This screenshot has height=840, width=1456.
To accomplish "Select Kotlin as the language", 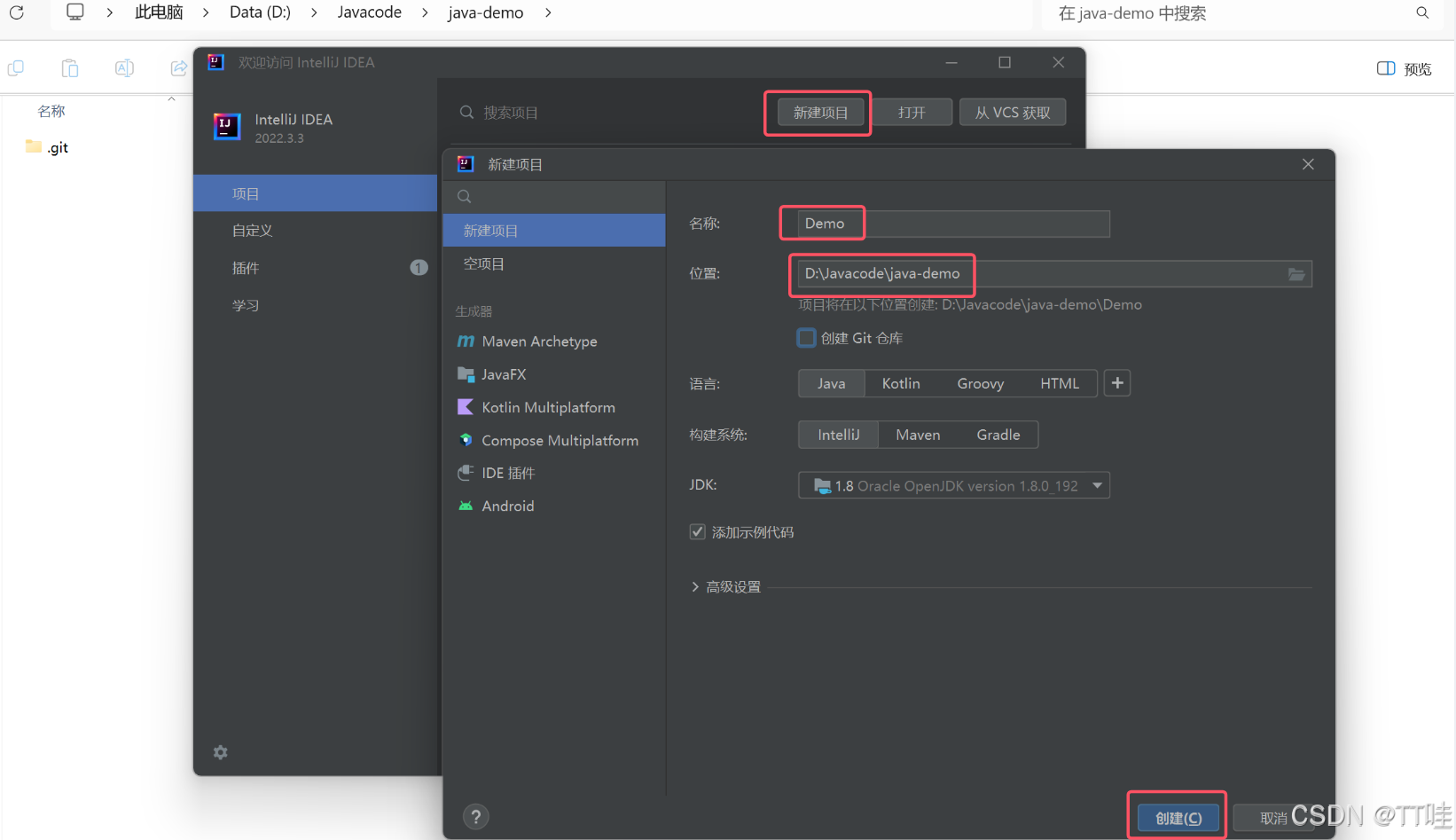I will pos(901,383).
